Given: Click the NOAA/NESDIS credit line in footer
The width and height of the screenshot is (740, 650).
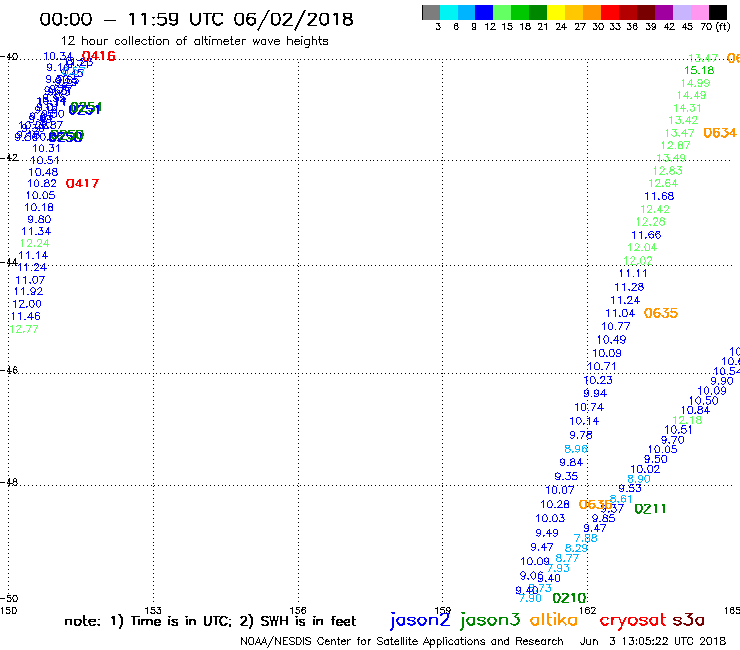Looking at the screenshot, I should point(402,642).
